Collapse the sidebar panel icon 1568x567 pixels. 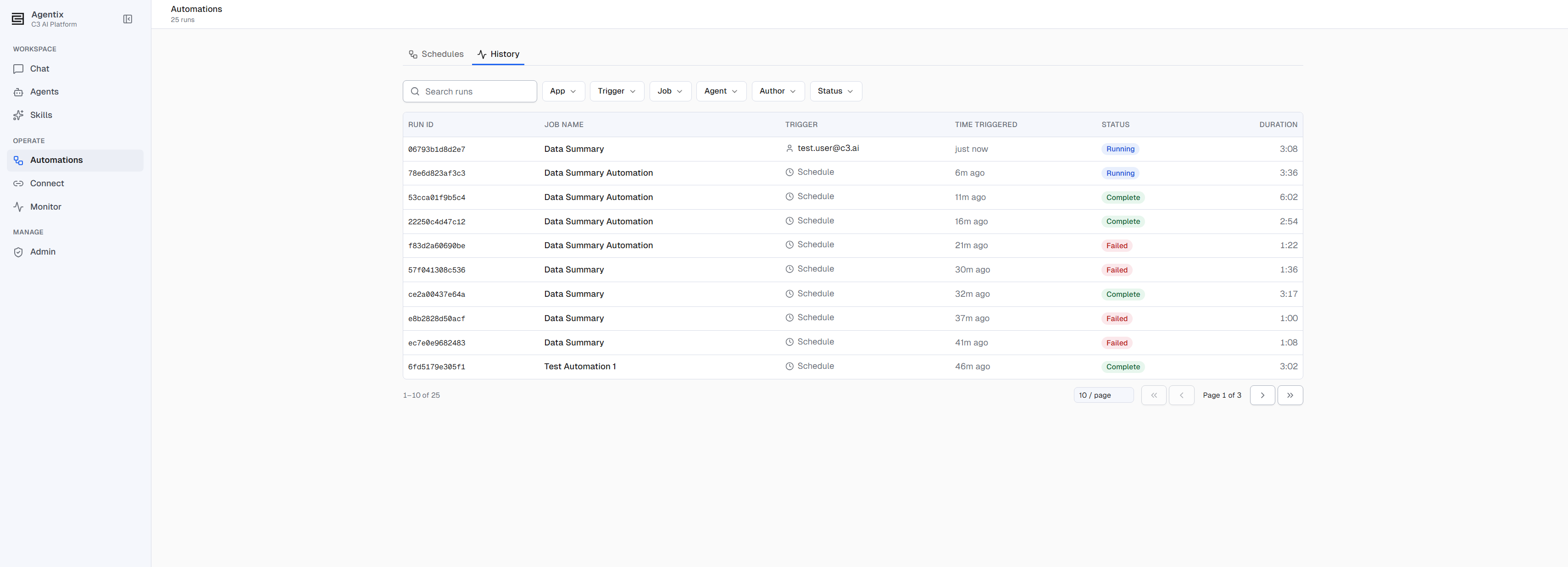[x=128, y=19]
